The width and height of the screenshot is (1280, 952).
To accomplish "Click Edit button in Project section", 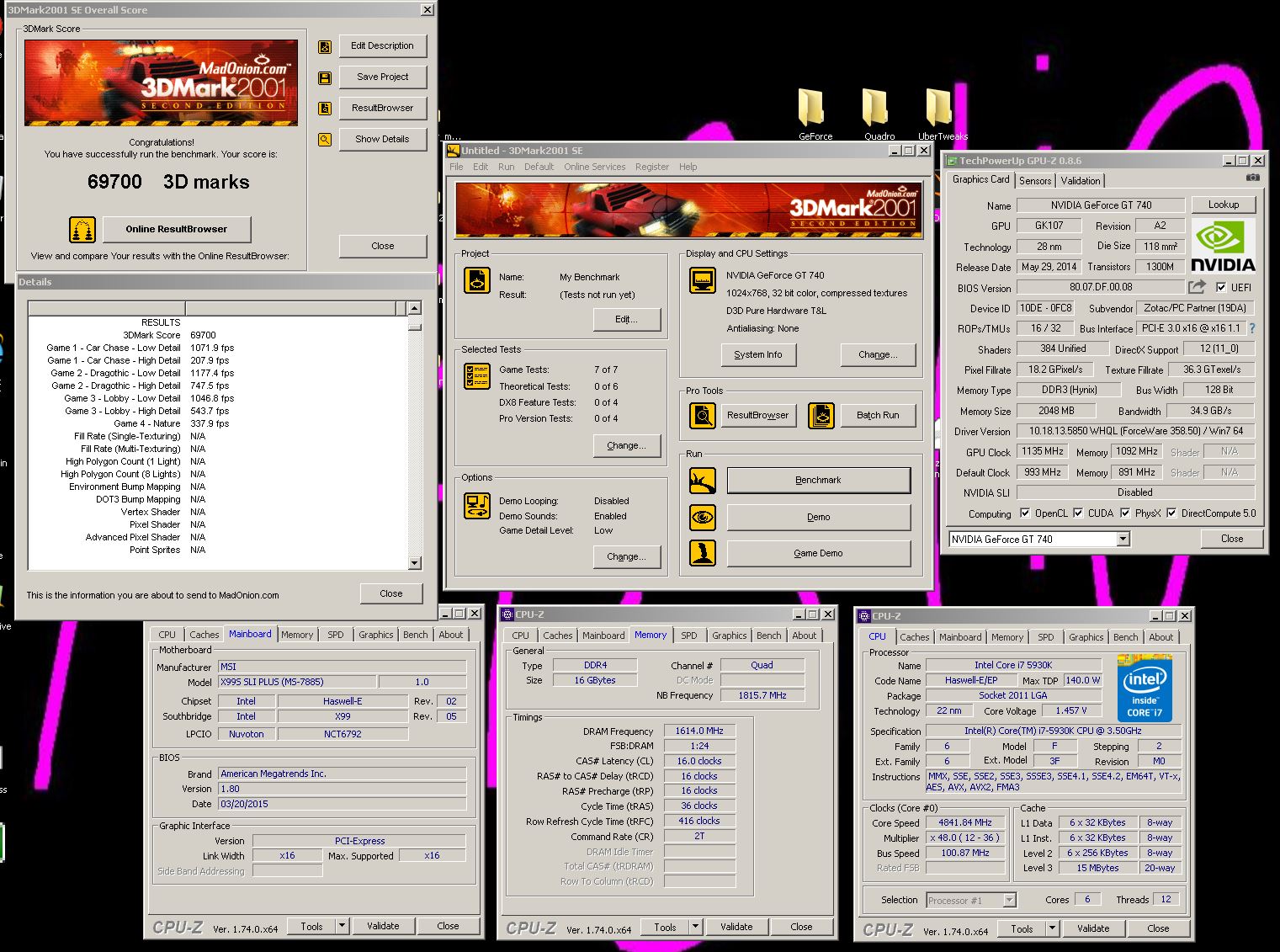I will click(x=626, y=319).
